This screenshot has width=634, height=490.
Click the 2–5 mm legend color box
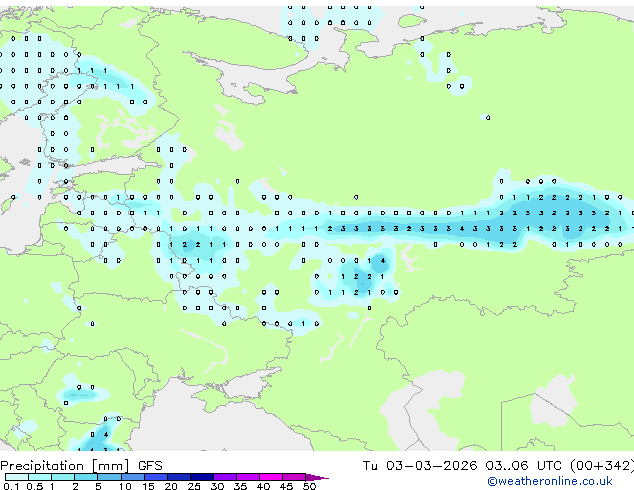pyautogui.click(x=86, y=477)
